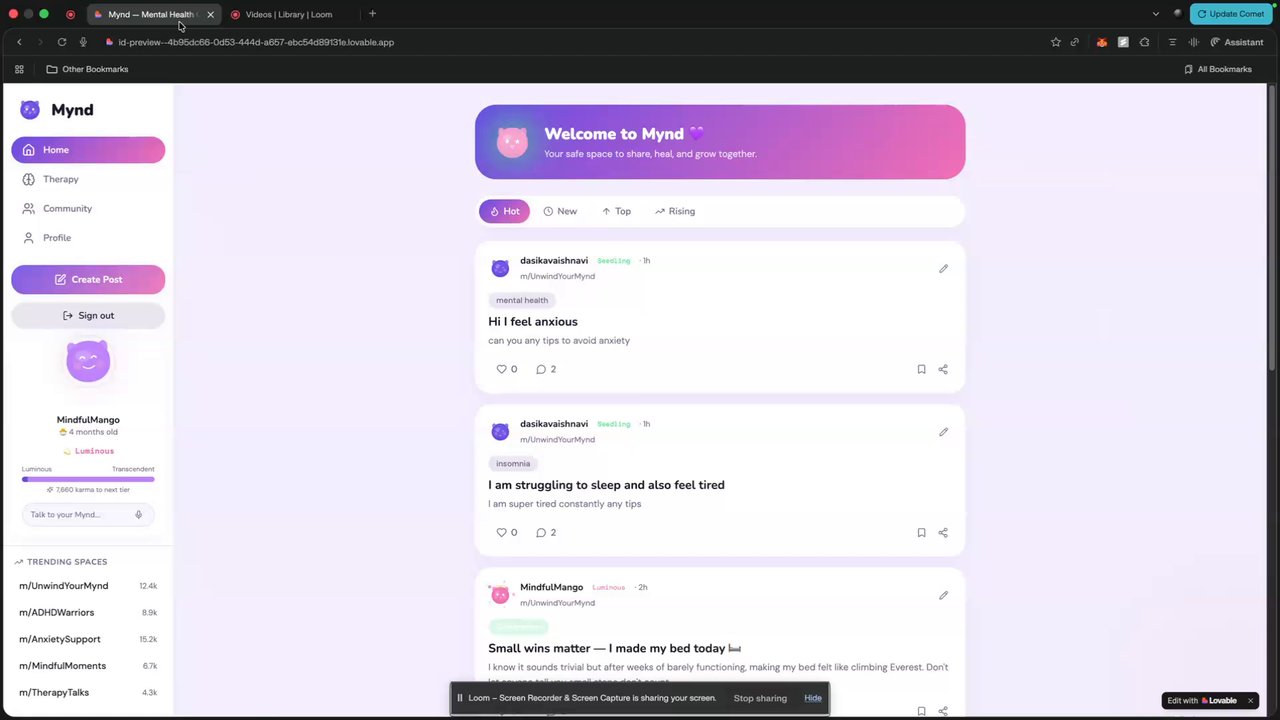Open comments on 'Hi I feel anxious' post
Screen dimensions: 1280x720
tap(546, 369)
